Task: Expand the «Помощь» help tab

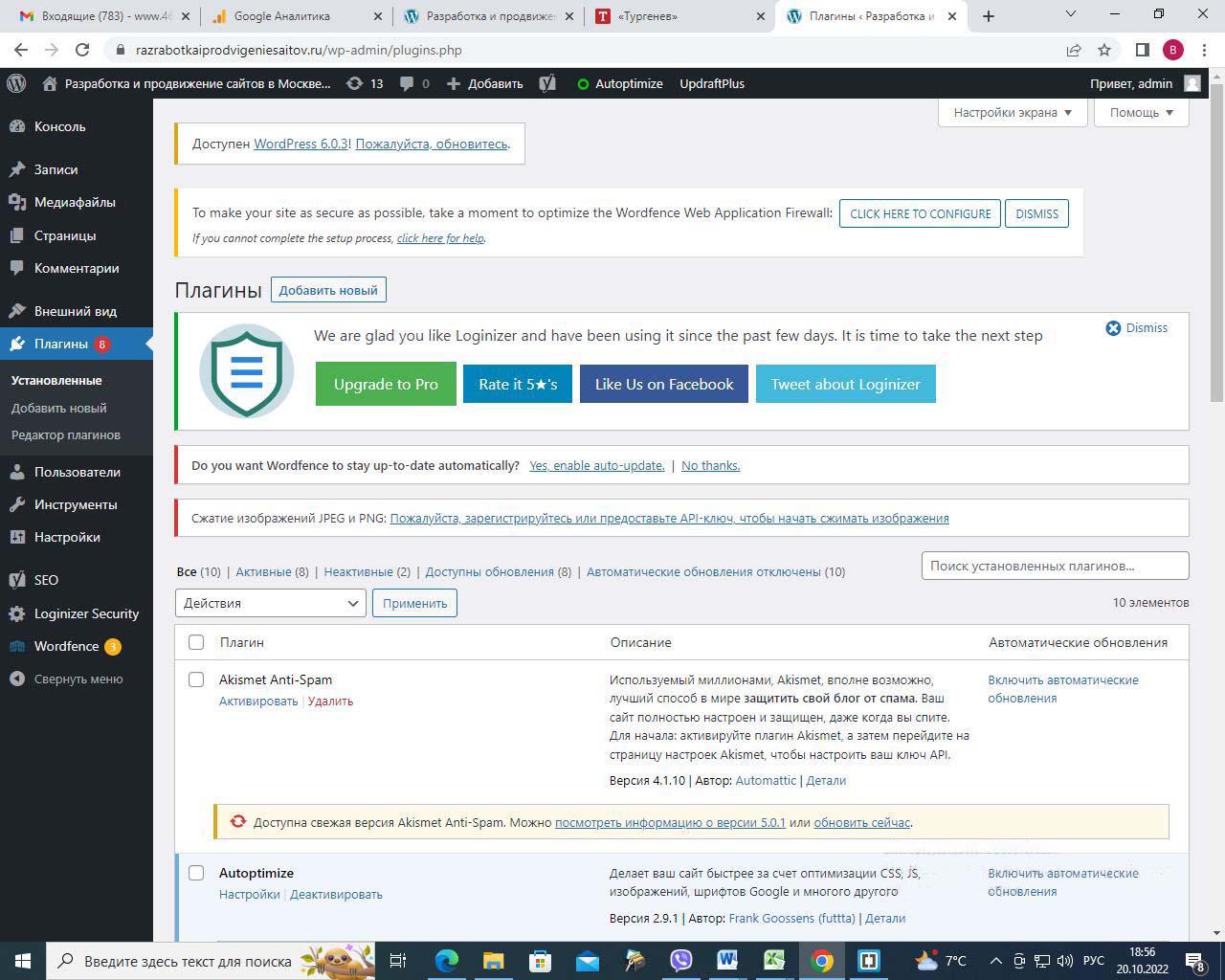Action: pos(1142,112)
